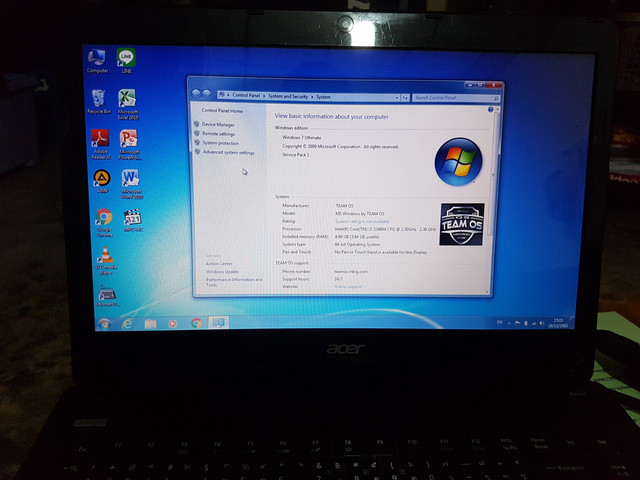Click the Online support link
The image size is (640, 480).
[x=348, y=287]
